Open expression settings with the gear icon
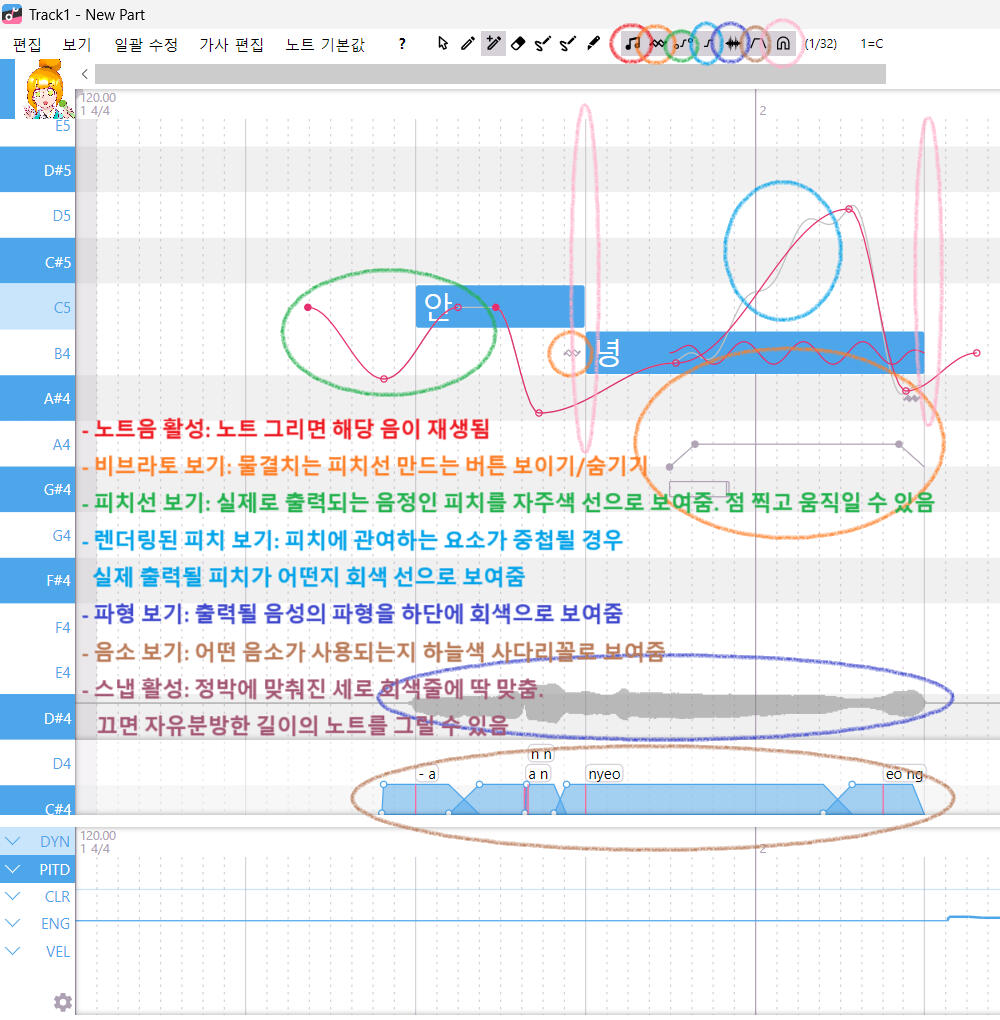Image resolution: width=1000 pixels, height=1020 pixels. (62, 1001)
